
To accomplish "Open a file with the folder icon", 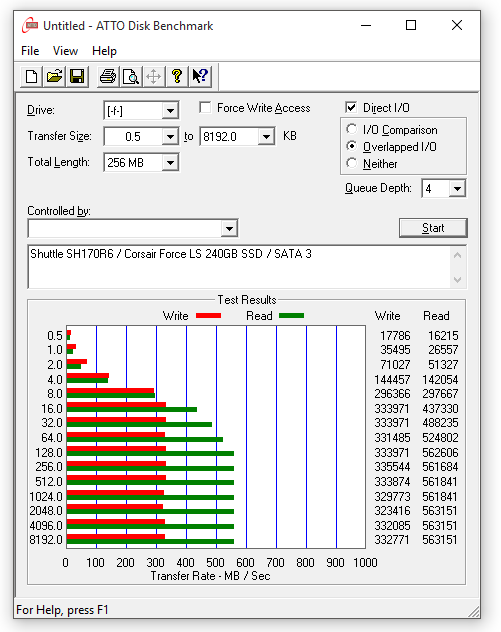I will click(54, 76).
